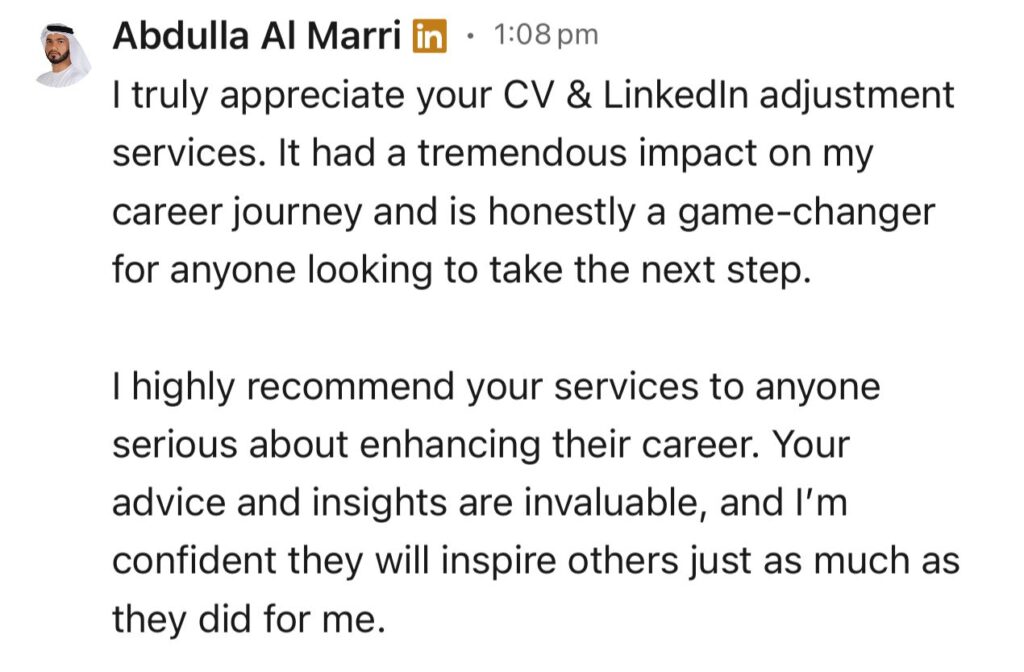Click the phrase "highly recommend"
The image size is (1024, 672).
tap(293, 387)
